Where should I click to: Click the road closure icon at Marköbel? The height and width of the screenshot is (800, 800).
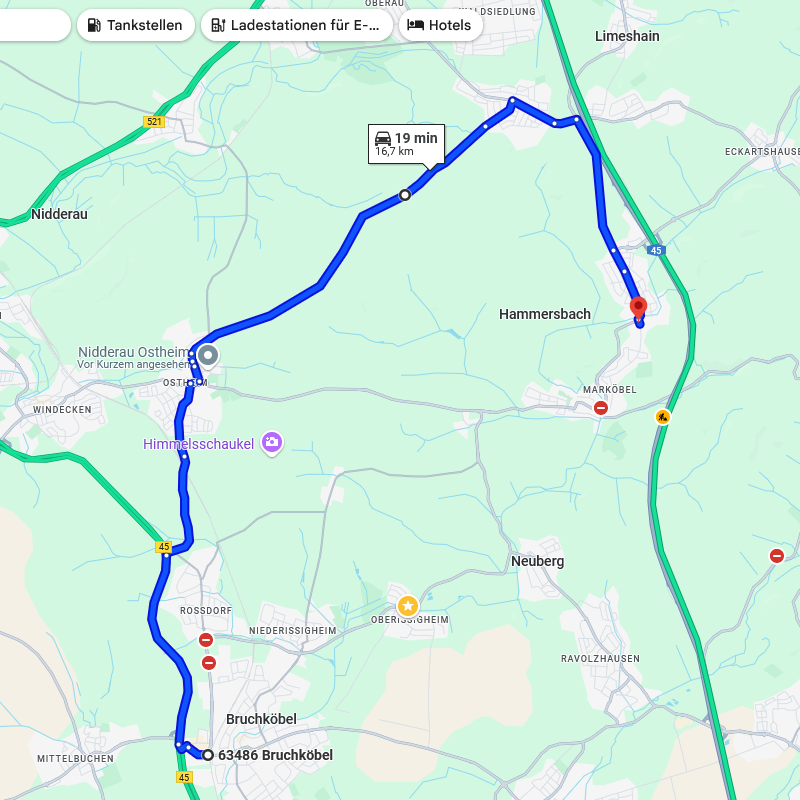pos(601,408)
